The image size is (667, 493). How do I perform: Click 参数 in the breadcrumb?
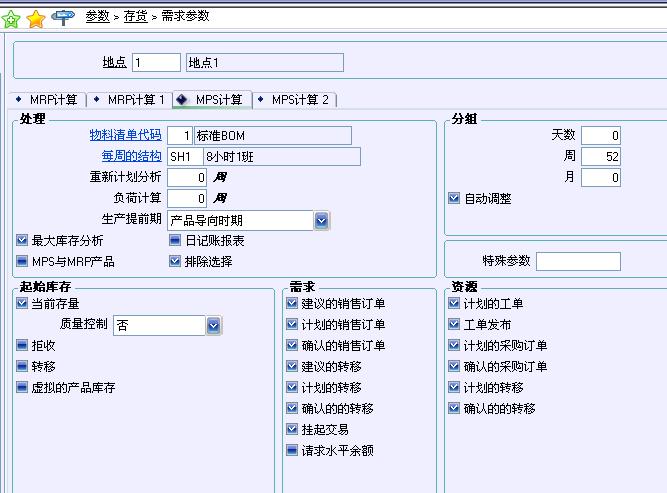pyautogui.click(x=97, y=16)
